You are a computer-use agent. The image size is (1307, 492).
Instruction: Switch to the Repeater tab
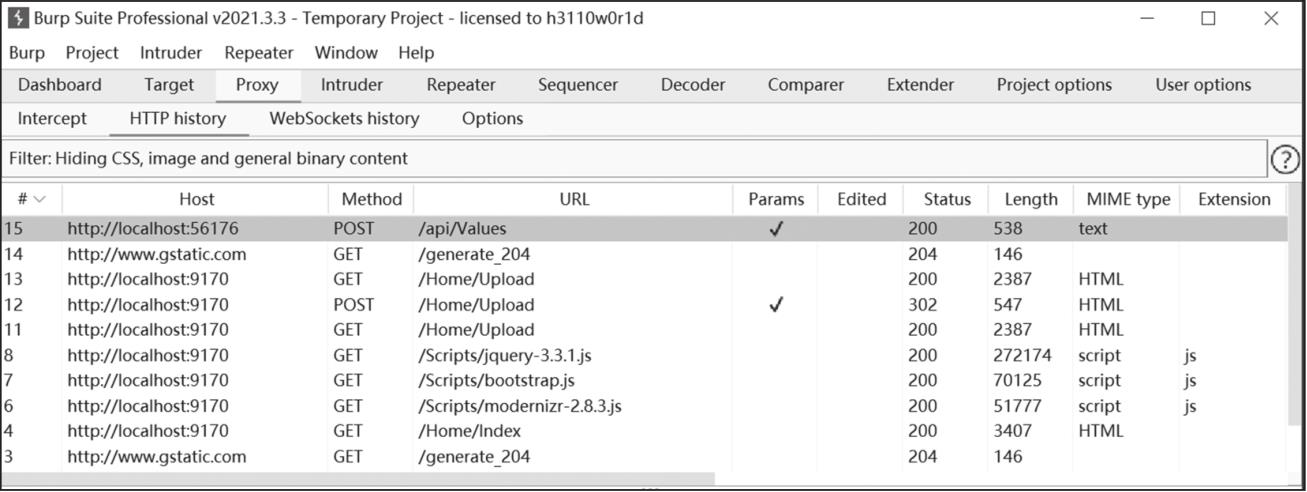click(x=461, y=85)
